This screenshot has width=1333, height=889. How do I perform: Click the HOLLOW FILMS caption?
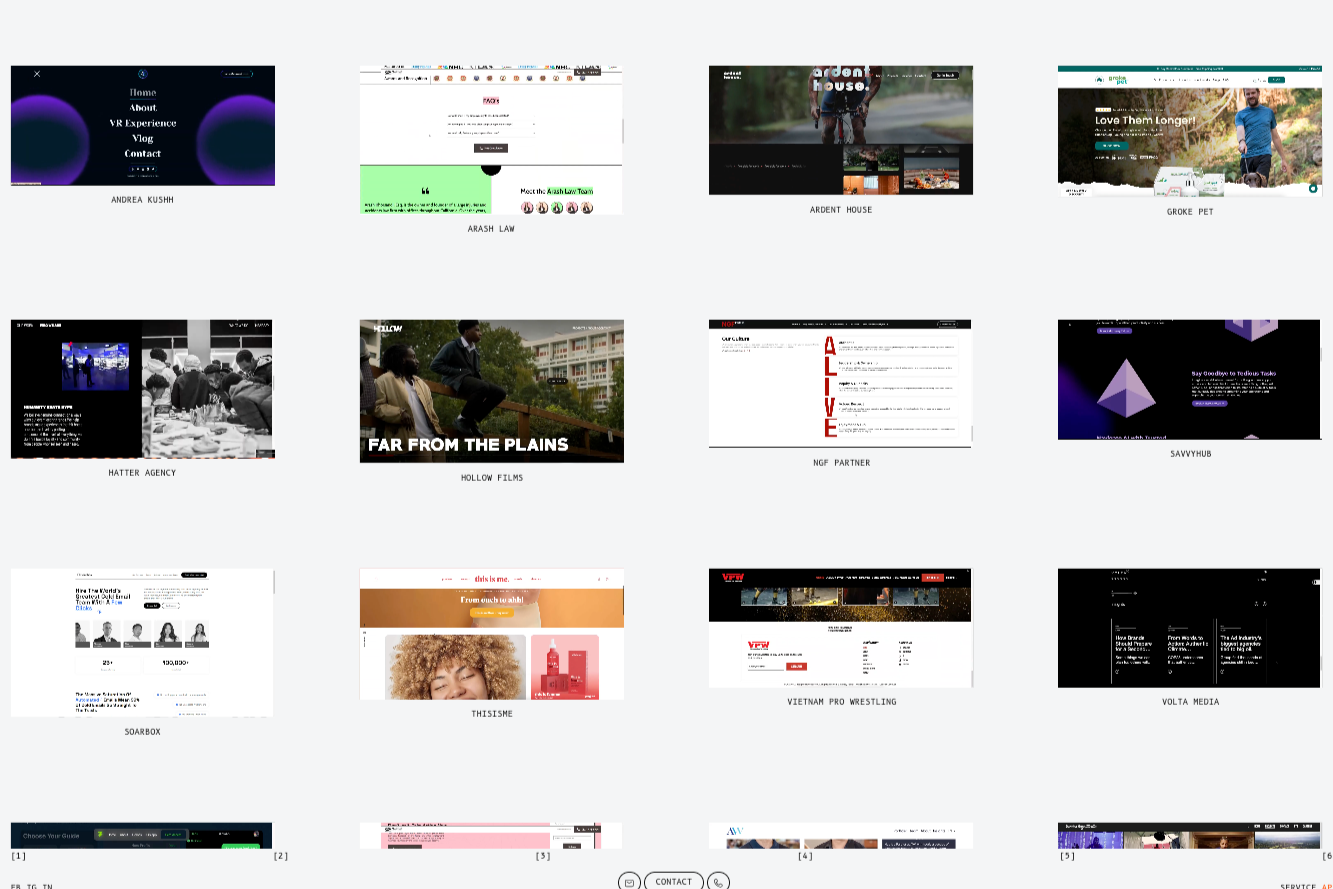coord(492,478)
